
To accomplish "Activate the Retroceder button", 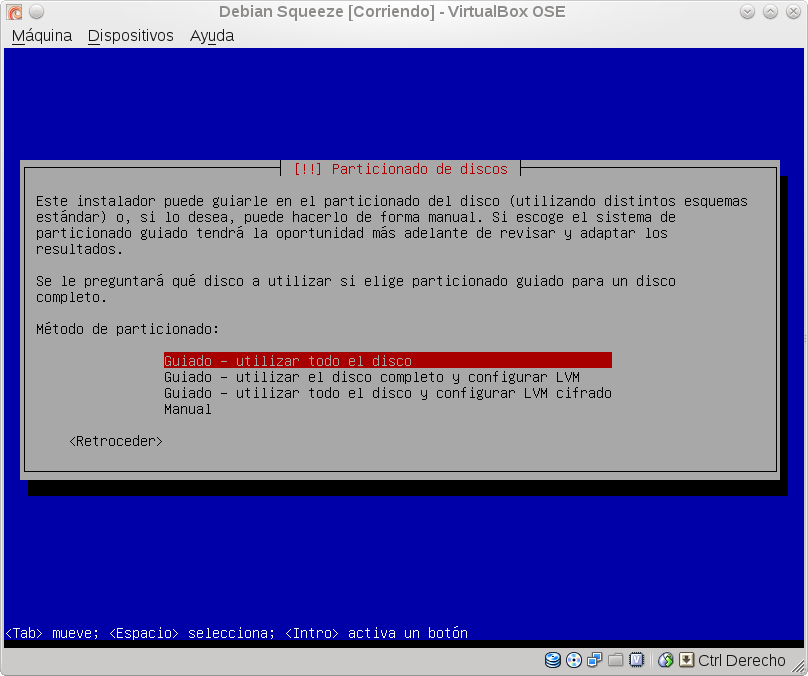I will [x=116, y=441].
